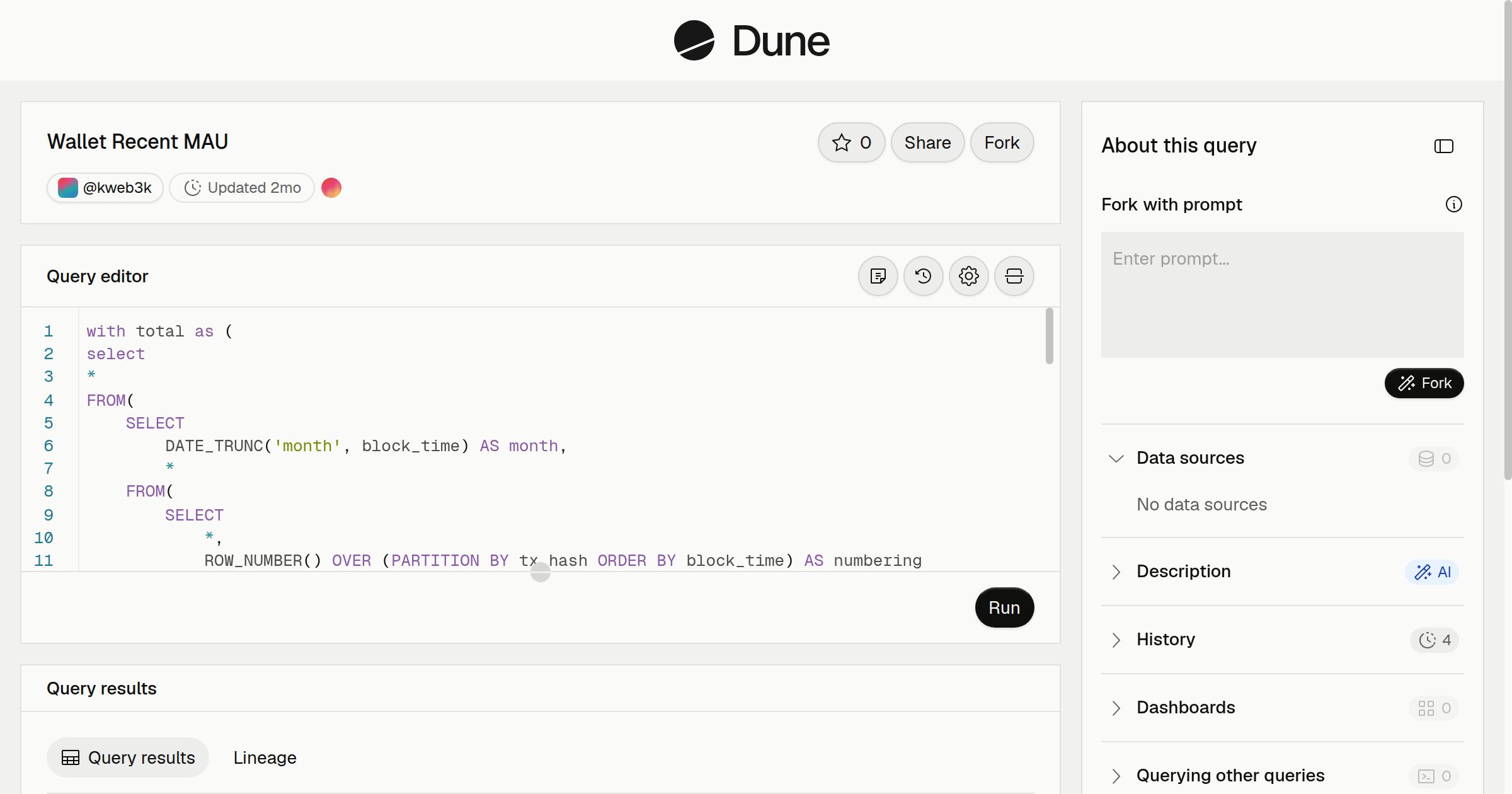
Task: Click the Data sources count badge
Action: (1435, 458)
